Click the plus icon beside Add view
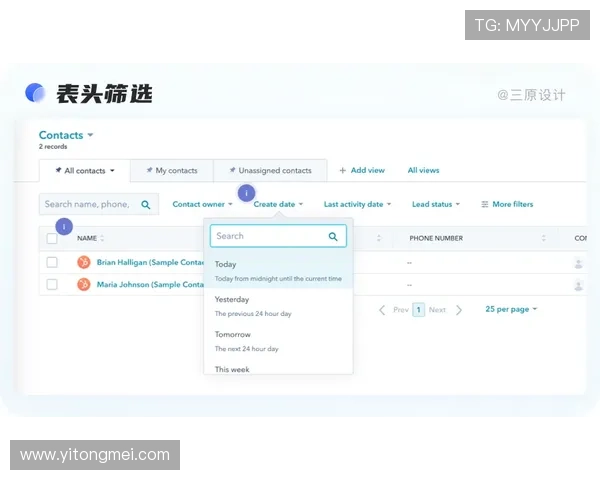 342,170
